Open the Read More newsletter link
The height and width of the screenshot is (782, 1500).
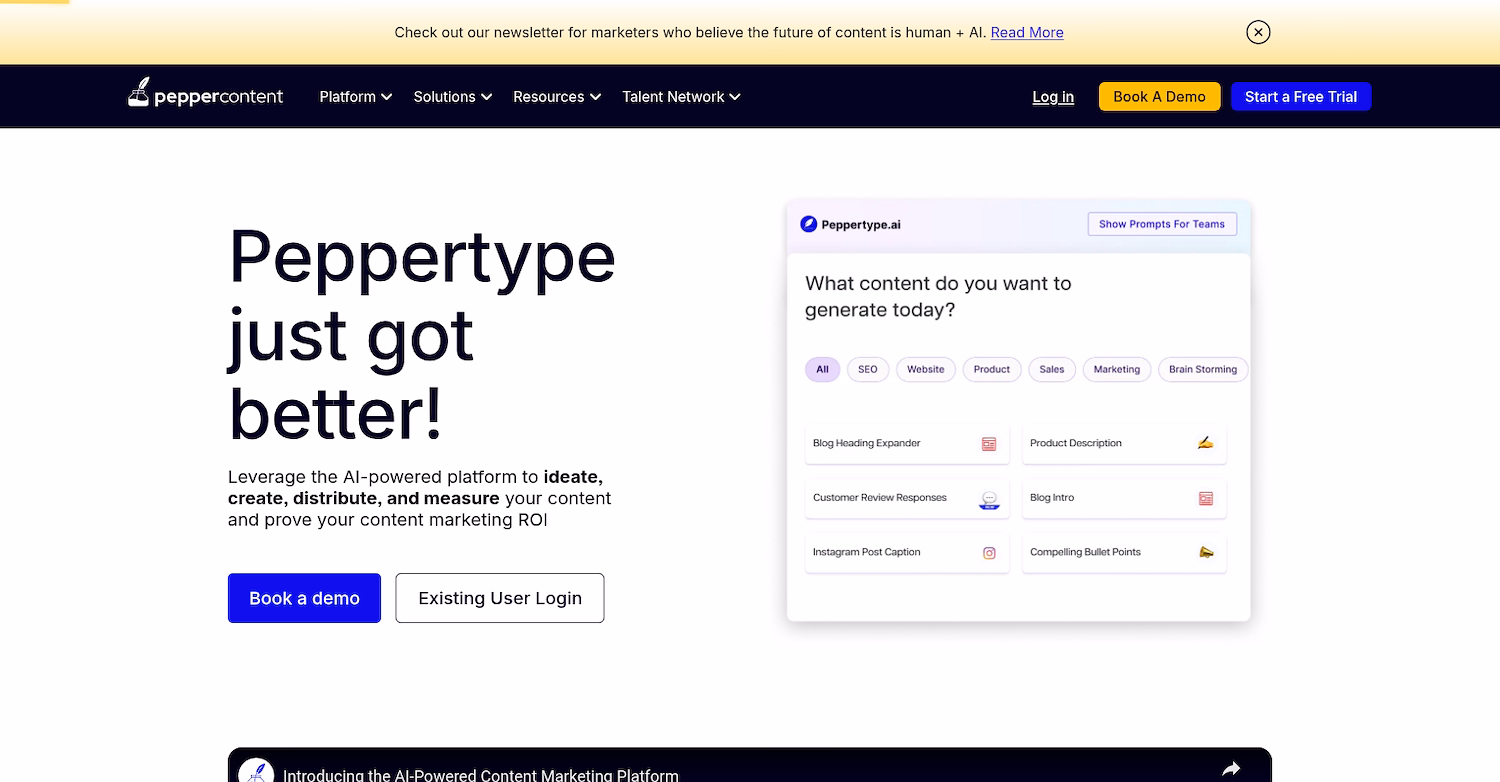coord(1026,32)
